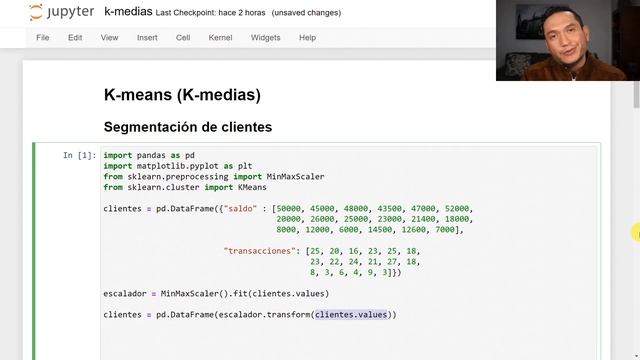The width and height of the screenshot is (640, 360).
Task: Open the Kernel menu
Action: [220, 38]
